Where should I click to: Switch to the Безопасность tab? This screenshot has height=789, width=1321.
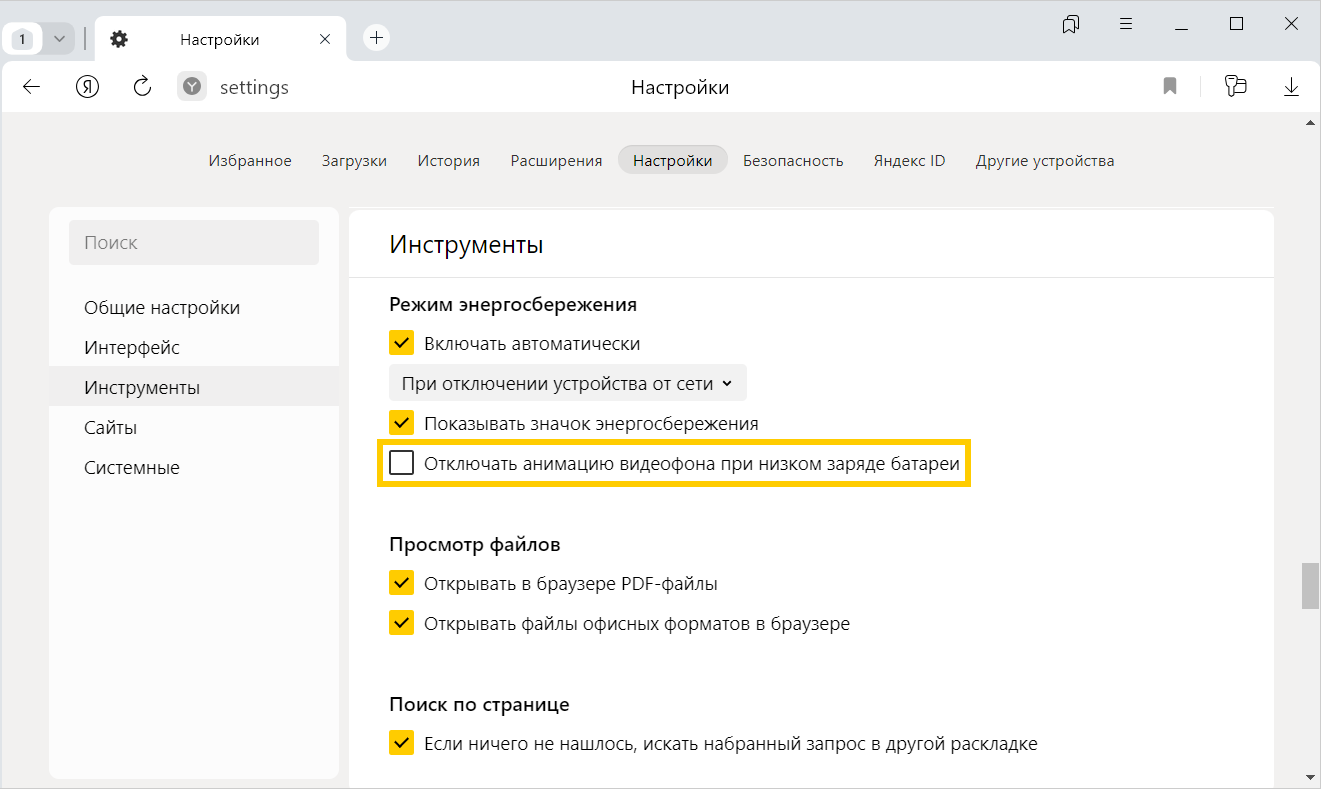pos(793,160)
